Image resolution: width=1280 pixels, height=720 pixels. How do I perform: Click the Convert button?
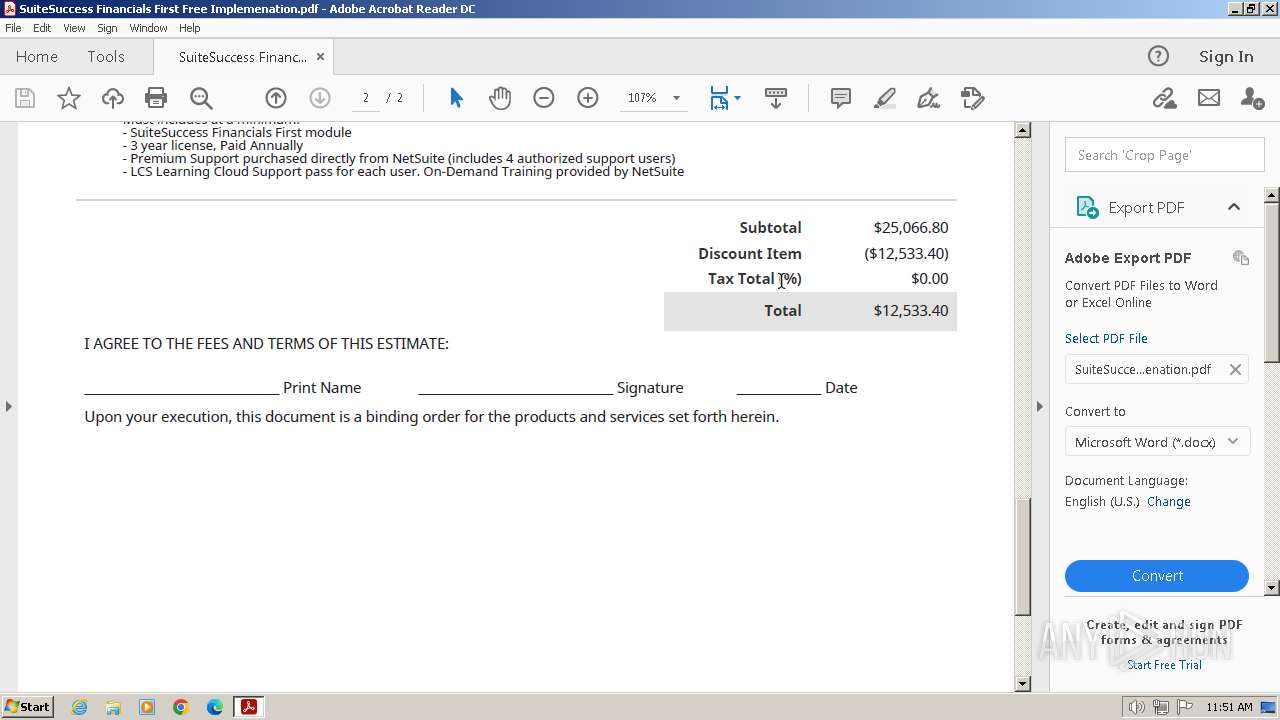(x=1157, y=576)
